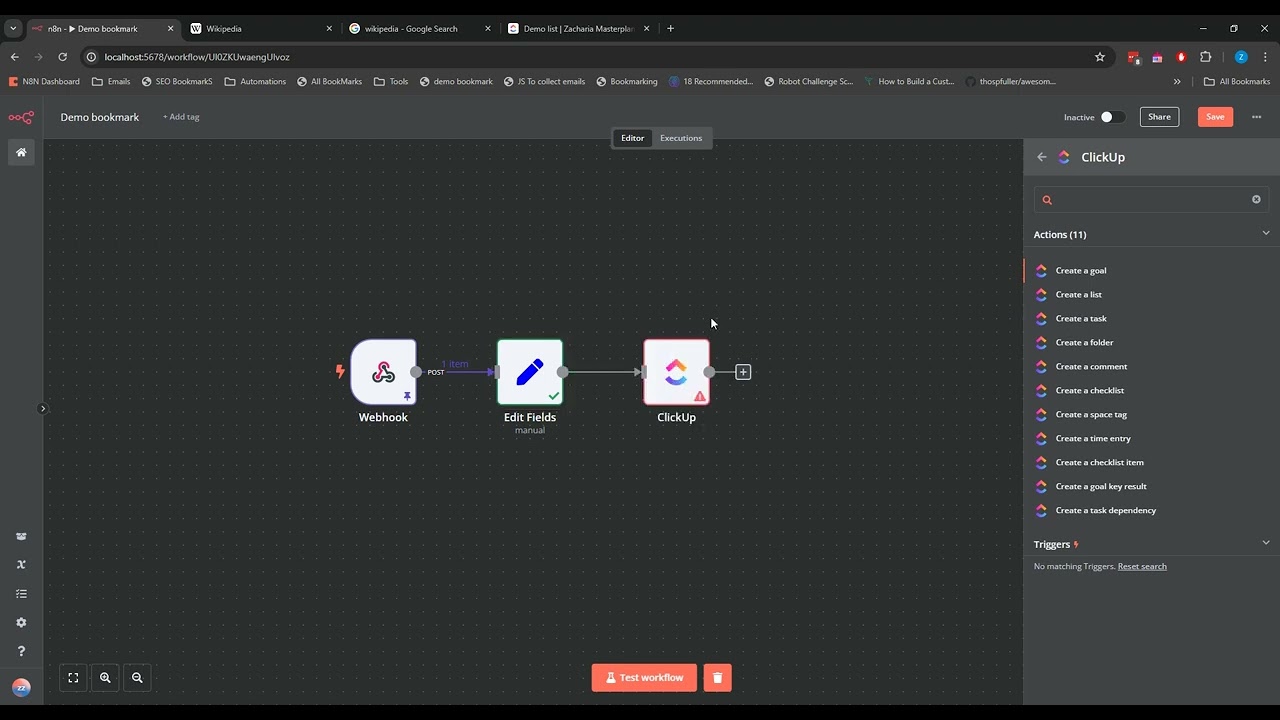The image size is (1280, 720).
Task: Open Automations bookmark folder
Action: coord(255,81)
